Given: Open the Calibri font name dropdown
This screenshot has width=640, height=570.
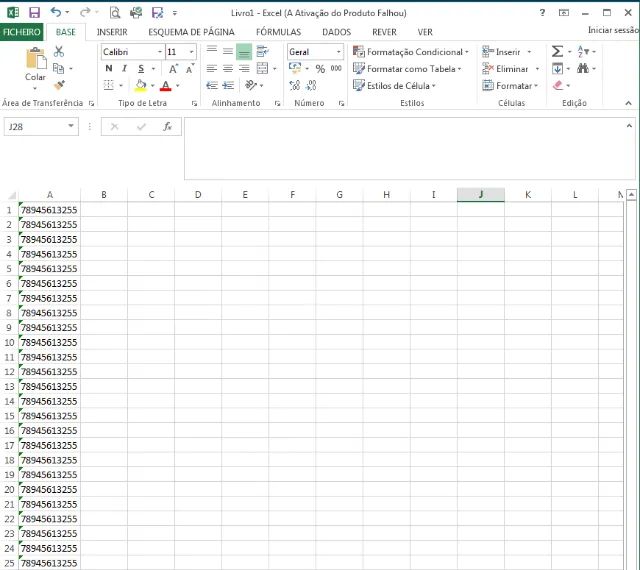Looking at the screenshot, I should coord(159,52).
